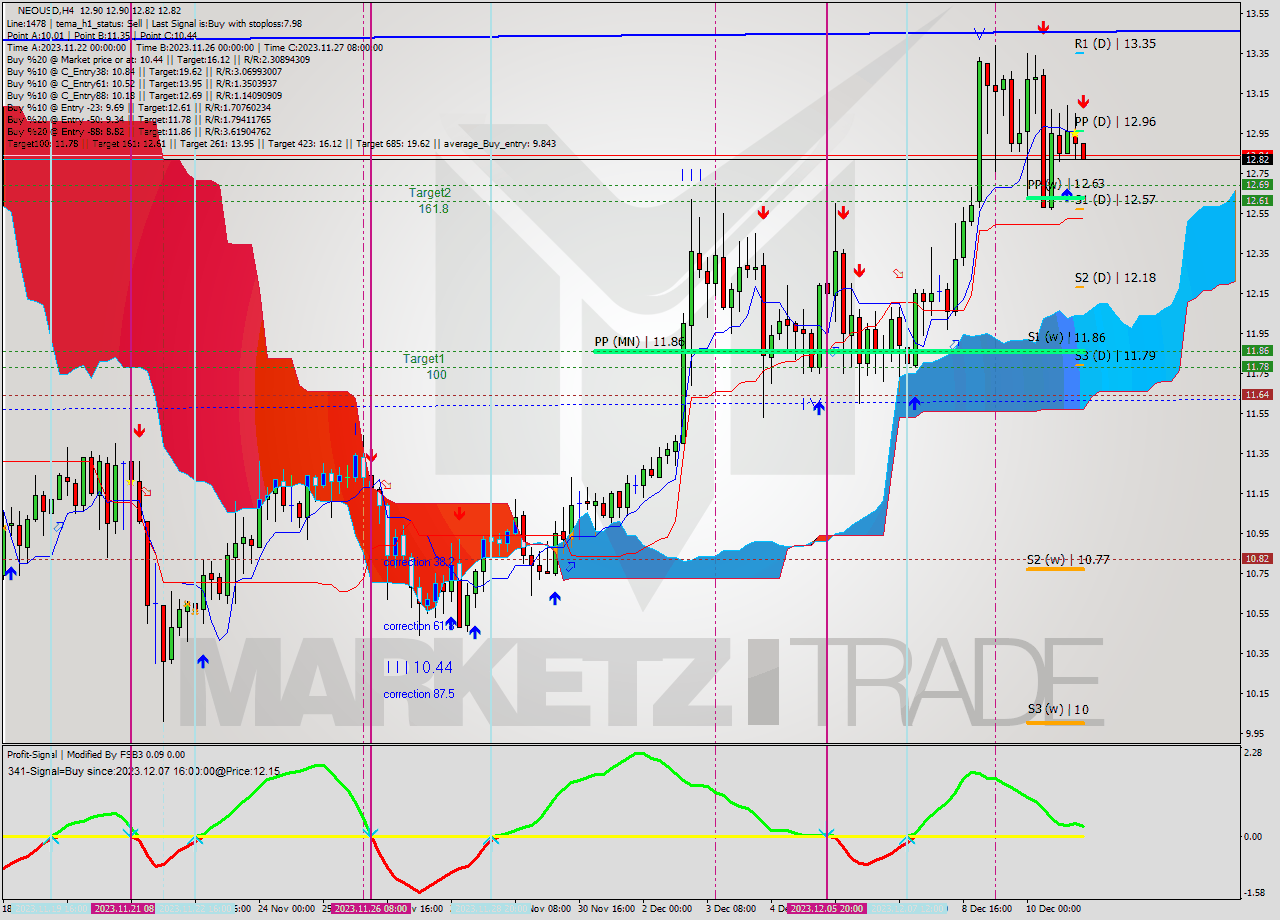Click the green 12.61 price tag on axis

click(1257, 201)
